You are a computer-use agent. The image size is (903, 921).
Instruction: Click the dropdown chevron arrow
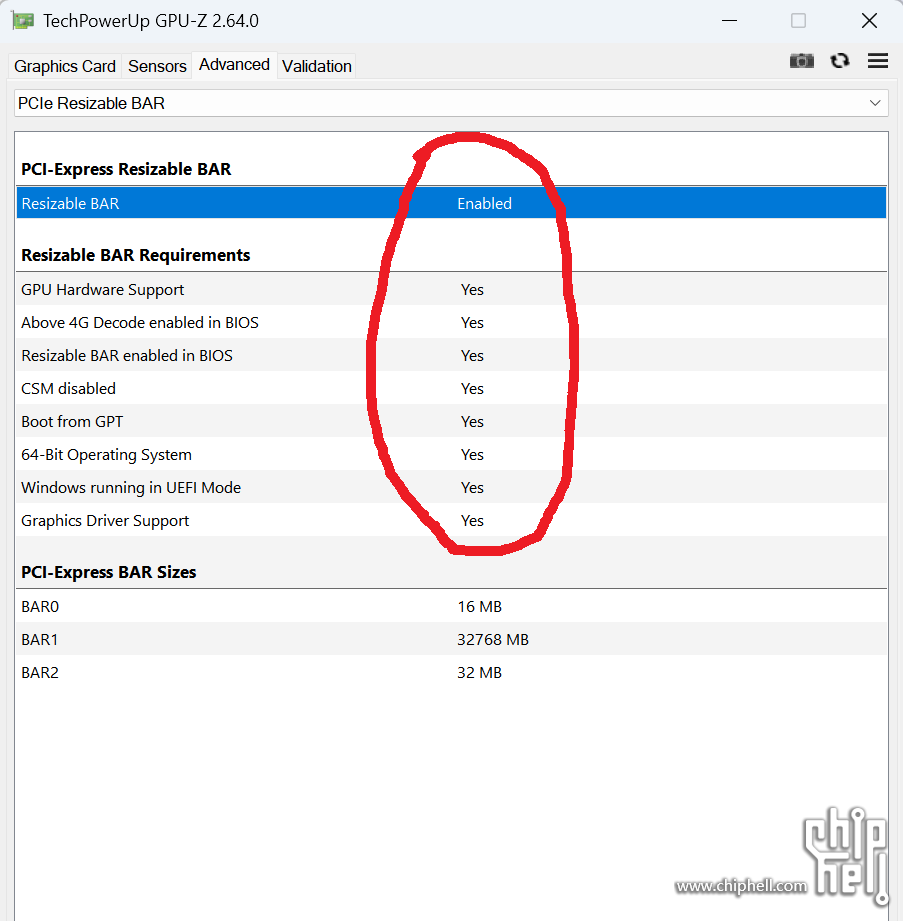(875, 103)
